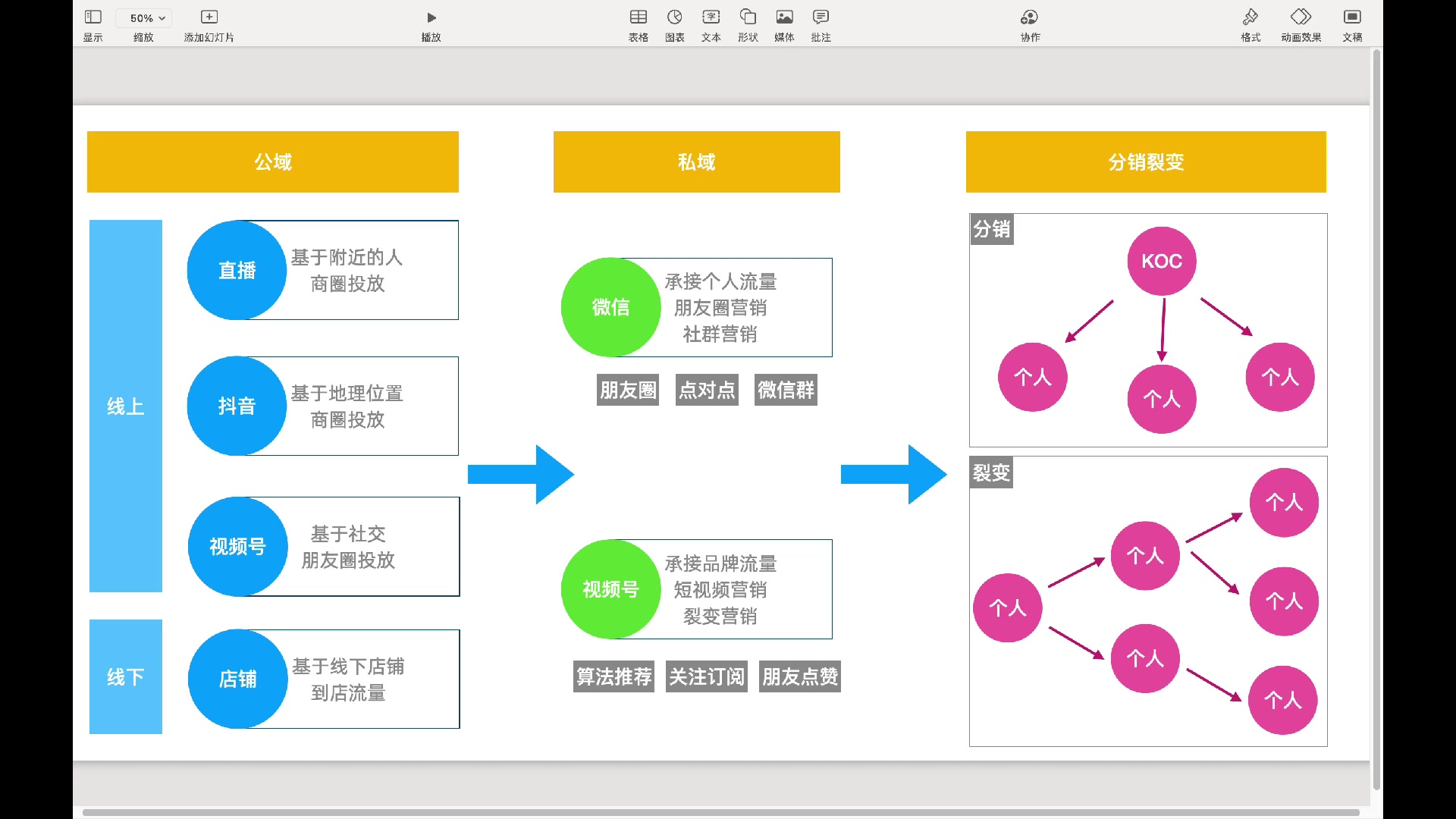
Task: Select the 公域 yellow header box
Action: coord(273,162)
